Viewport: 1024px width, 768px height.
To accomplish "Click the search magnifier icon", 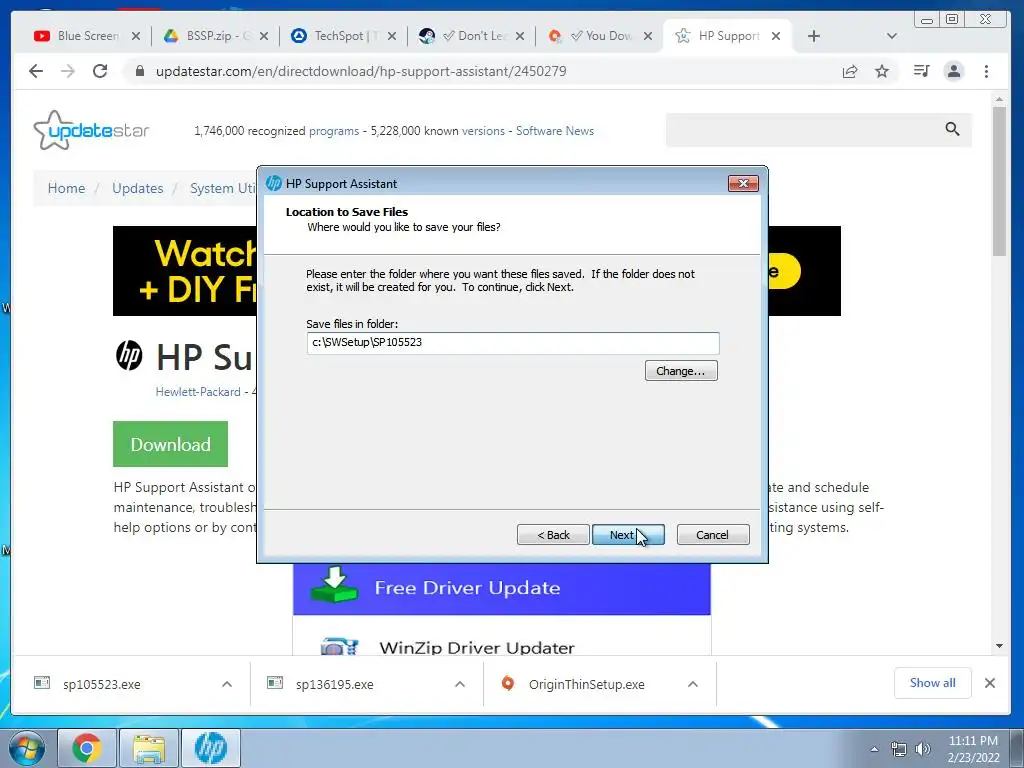I will [953, 129].
